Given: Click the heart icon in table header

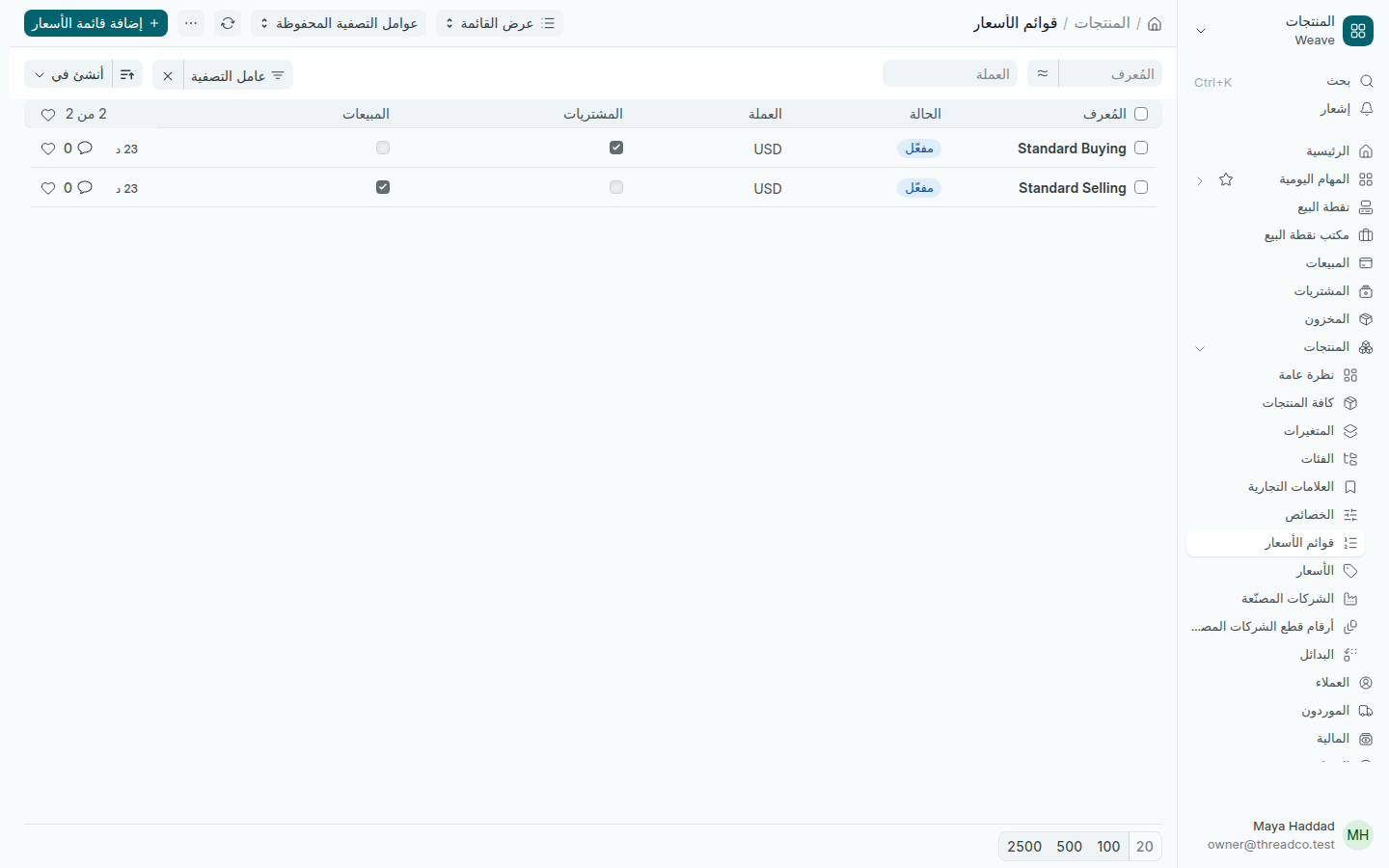Looking at the screenshot, I should tap(48, 115).
